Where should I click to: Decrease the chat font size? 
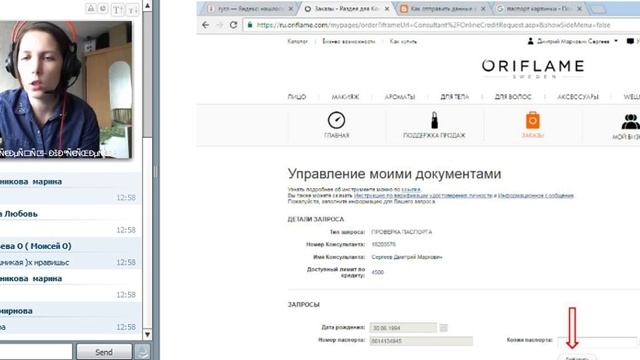(x=132, y=9)
